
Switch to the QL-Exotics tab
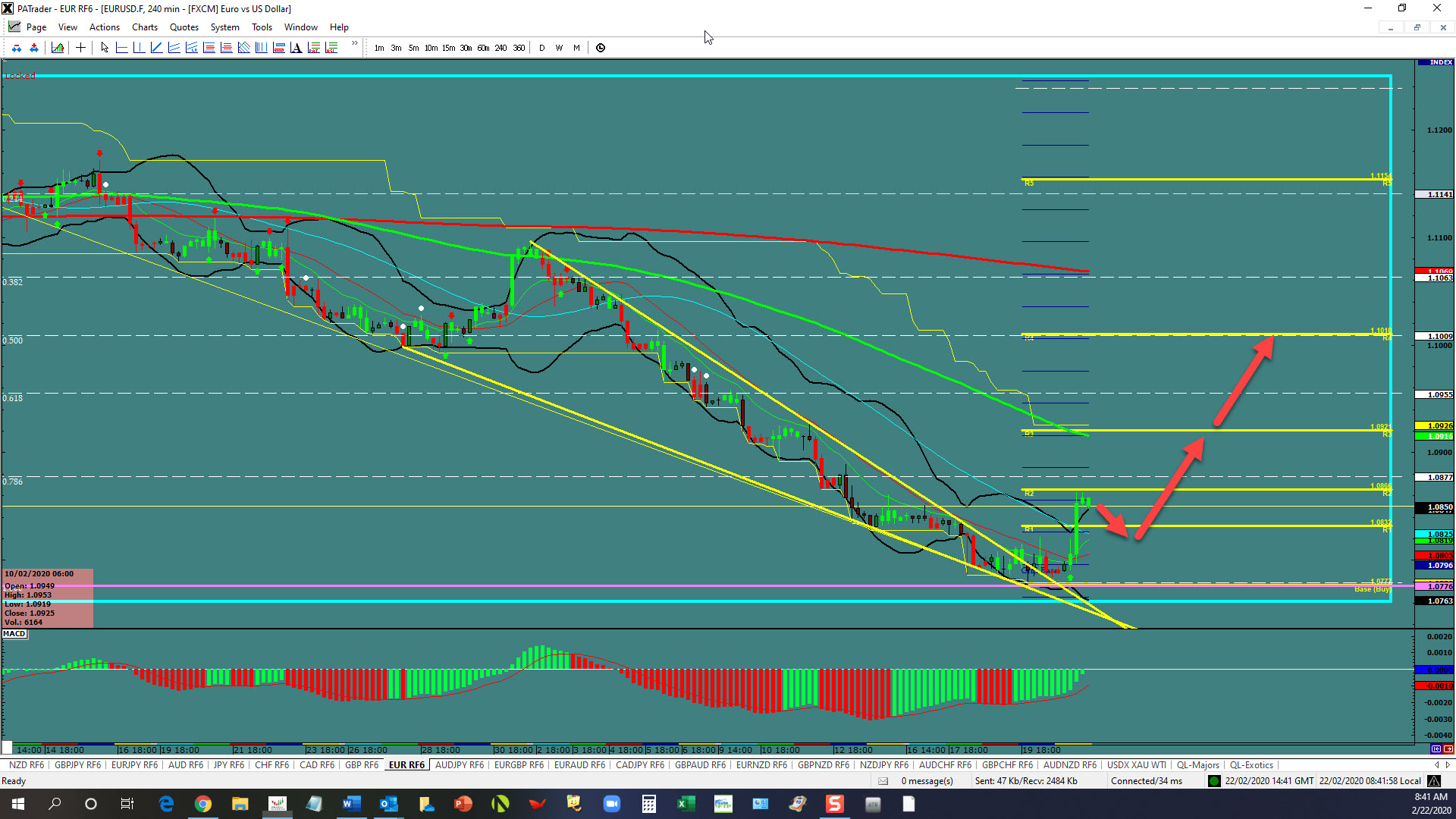[x=1251, y=765]
